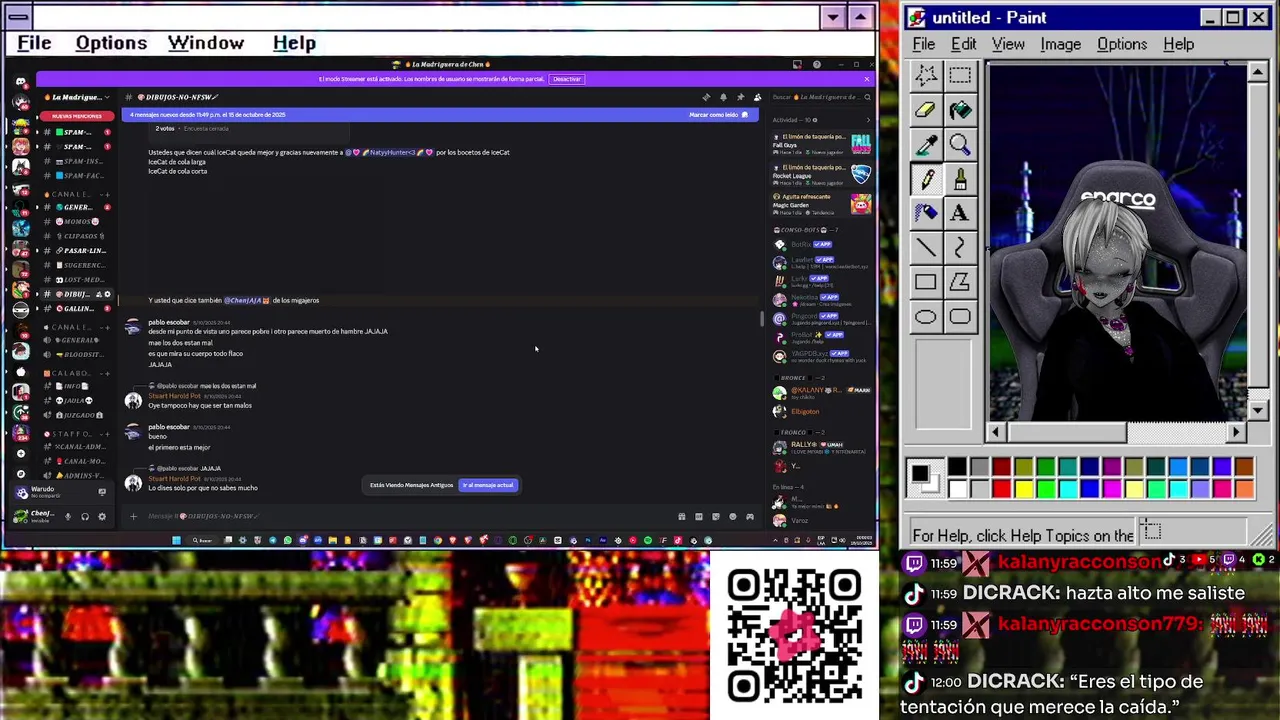Toggle headphone deafen in Discord user panel
1280x720 pixels.
point(85,516)
